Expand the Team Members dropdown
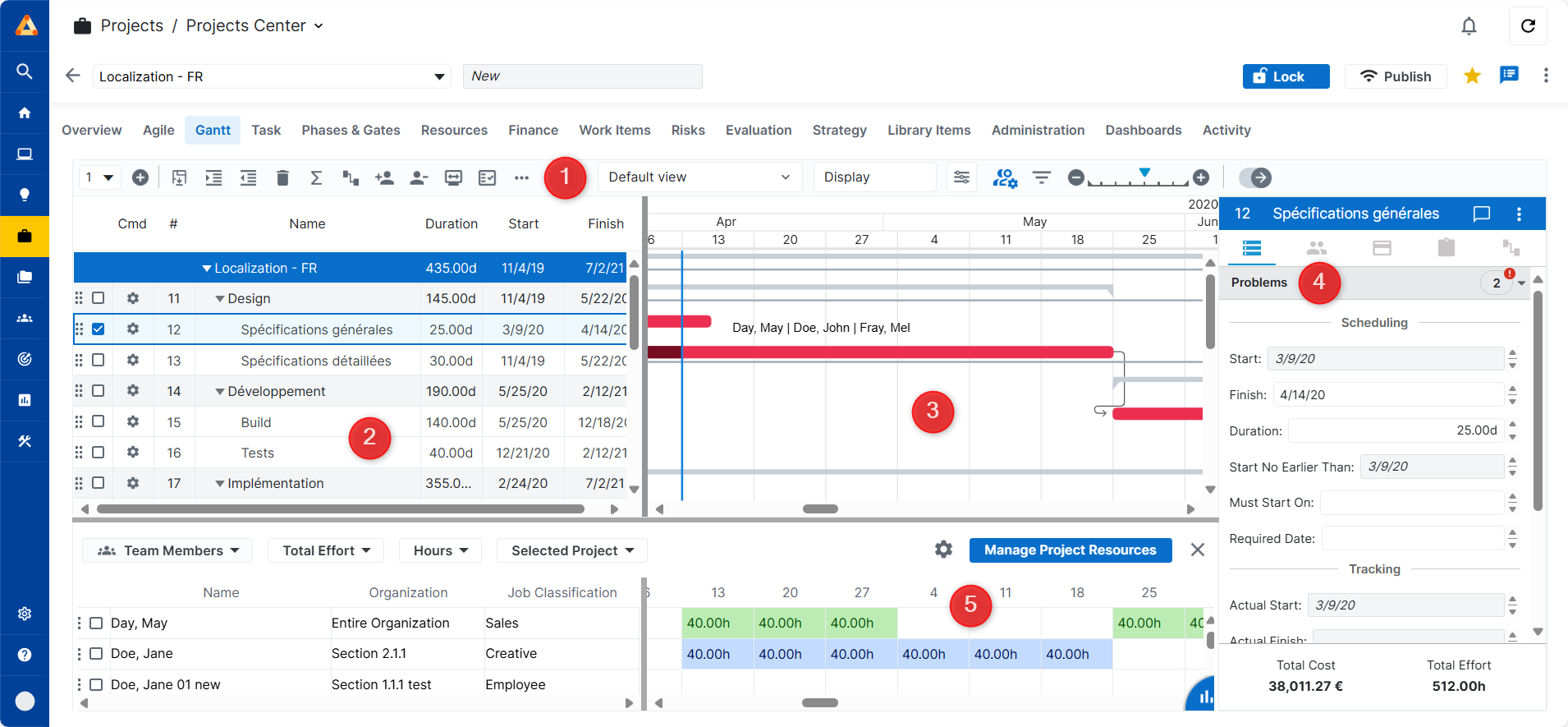 (167, 550)
